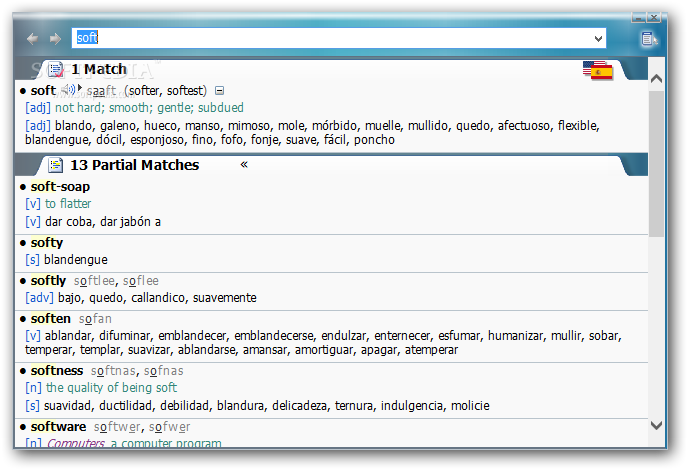Open the softly headword
The height and width of the screenshot is (470, 688).
point(48,280)
